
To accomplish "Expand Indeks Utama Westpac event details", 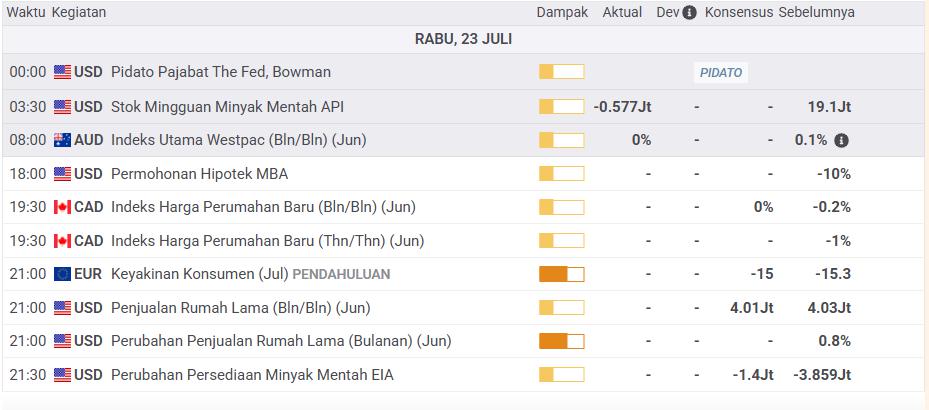I will coord(464,140).
